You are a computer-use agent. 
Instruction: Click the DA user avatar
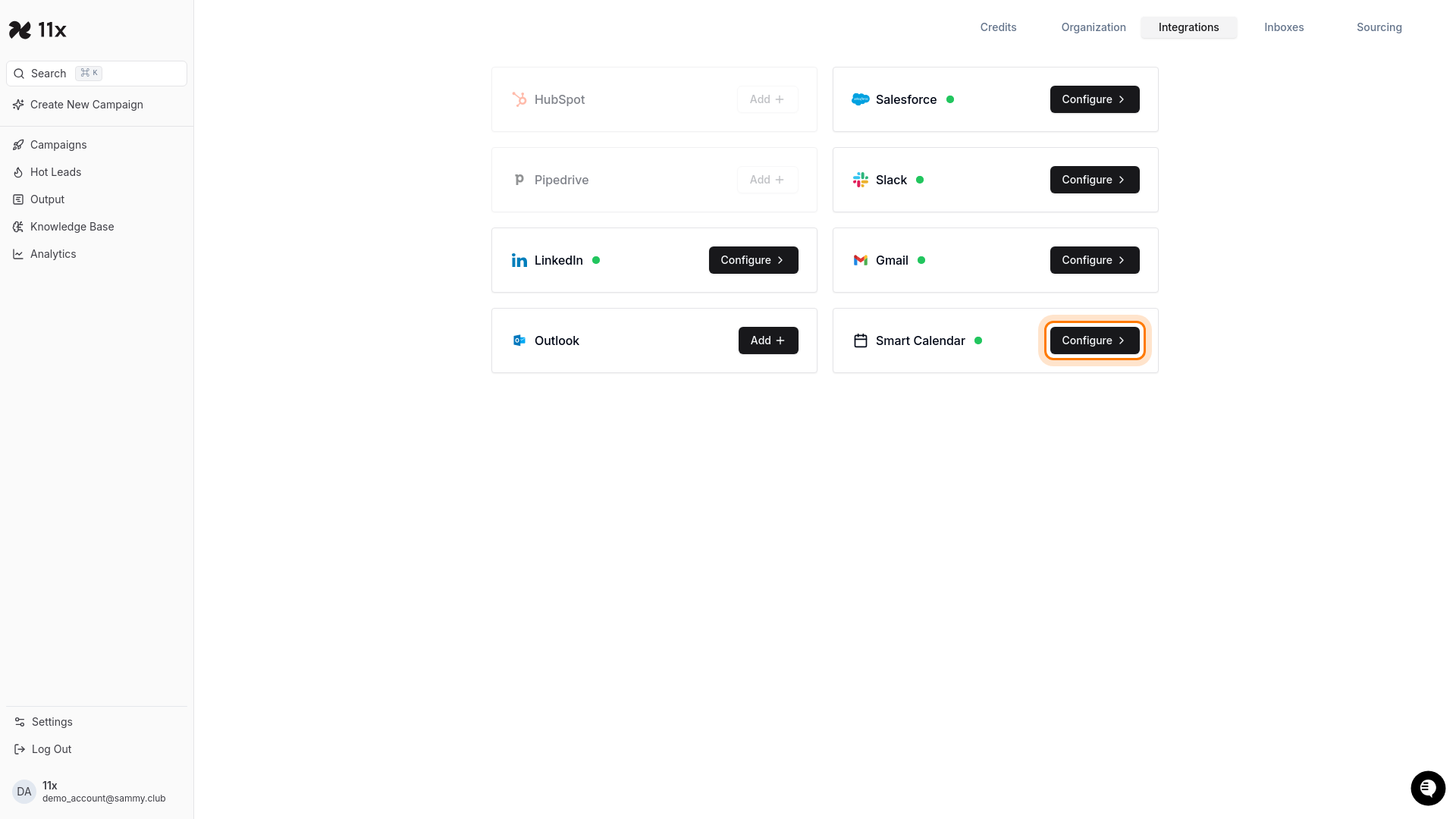[24, 792]
